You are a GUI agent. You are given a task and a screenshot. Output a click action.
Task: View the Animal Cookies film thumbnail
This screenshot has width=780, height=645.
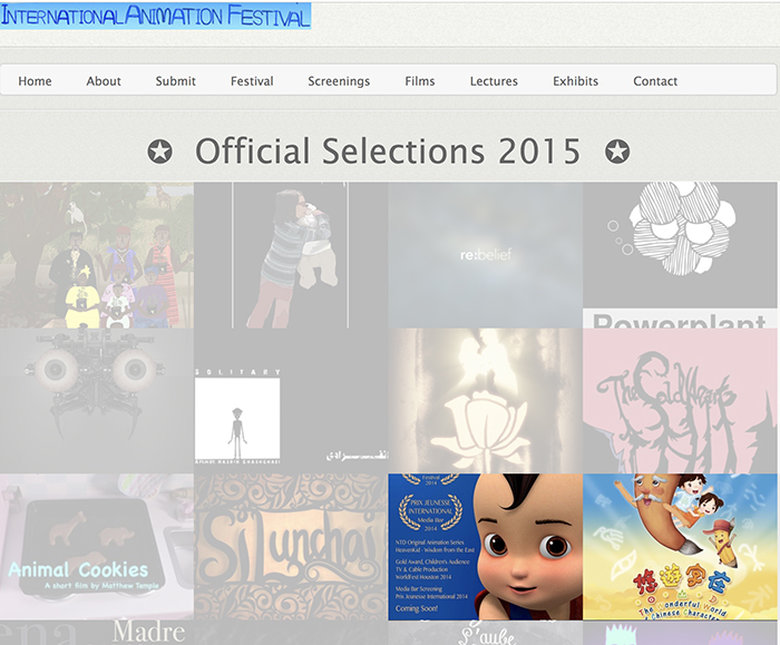click(x=96, y=546)
